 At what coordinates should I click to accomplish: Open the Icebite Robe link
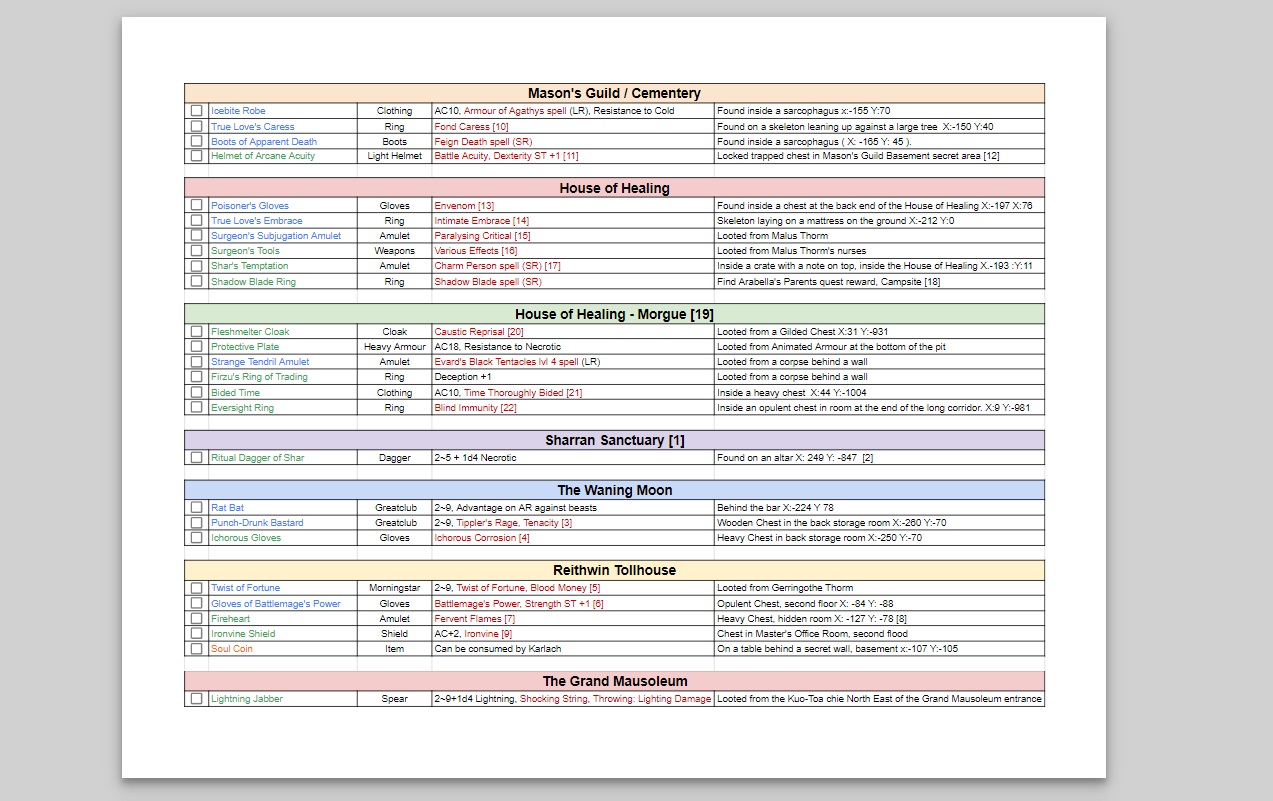(238, 111)
